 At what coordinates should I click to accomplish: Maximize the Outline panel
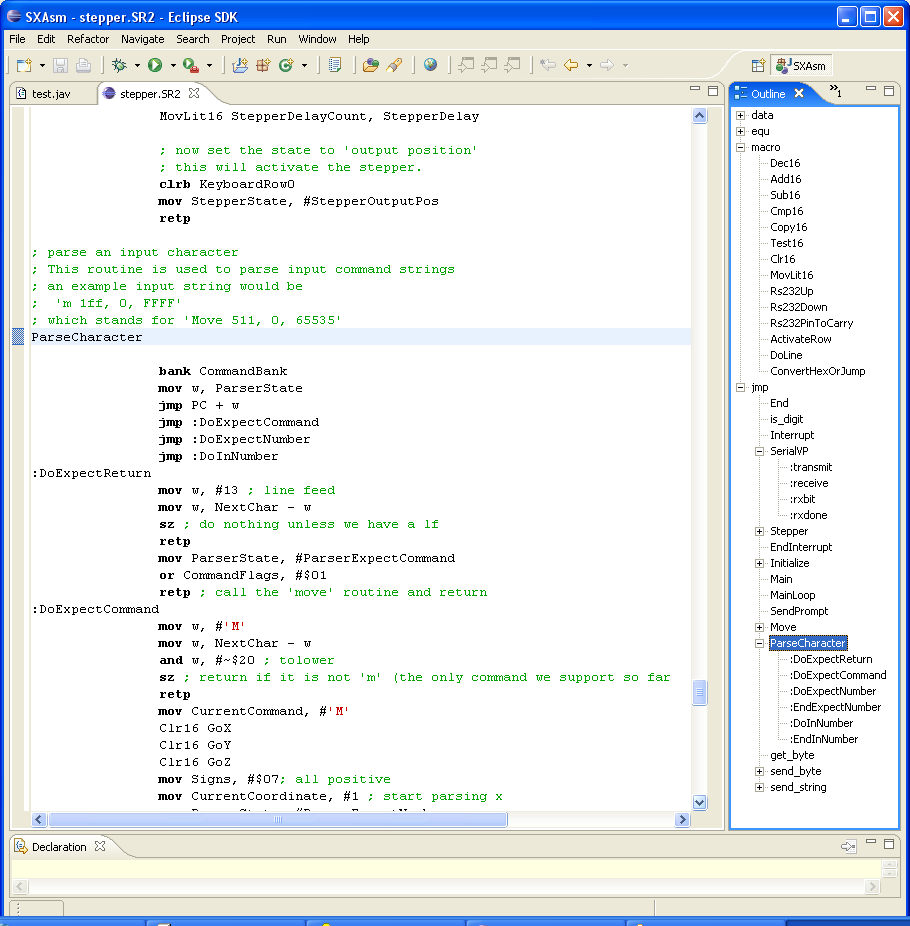click(x=889, y=90)
